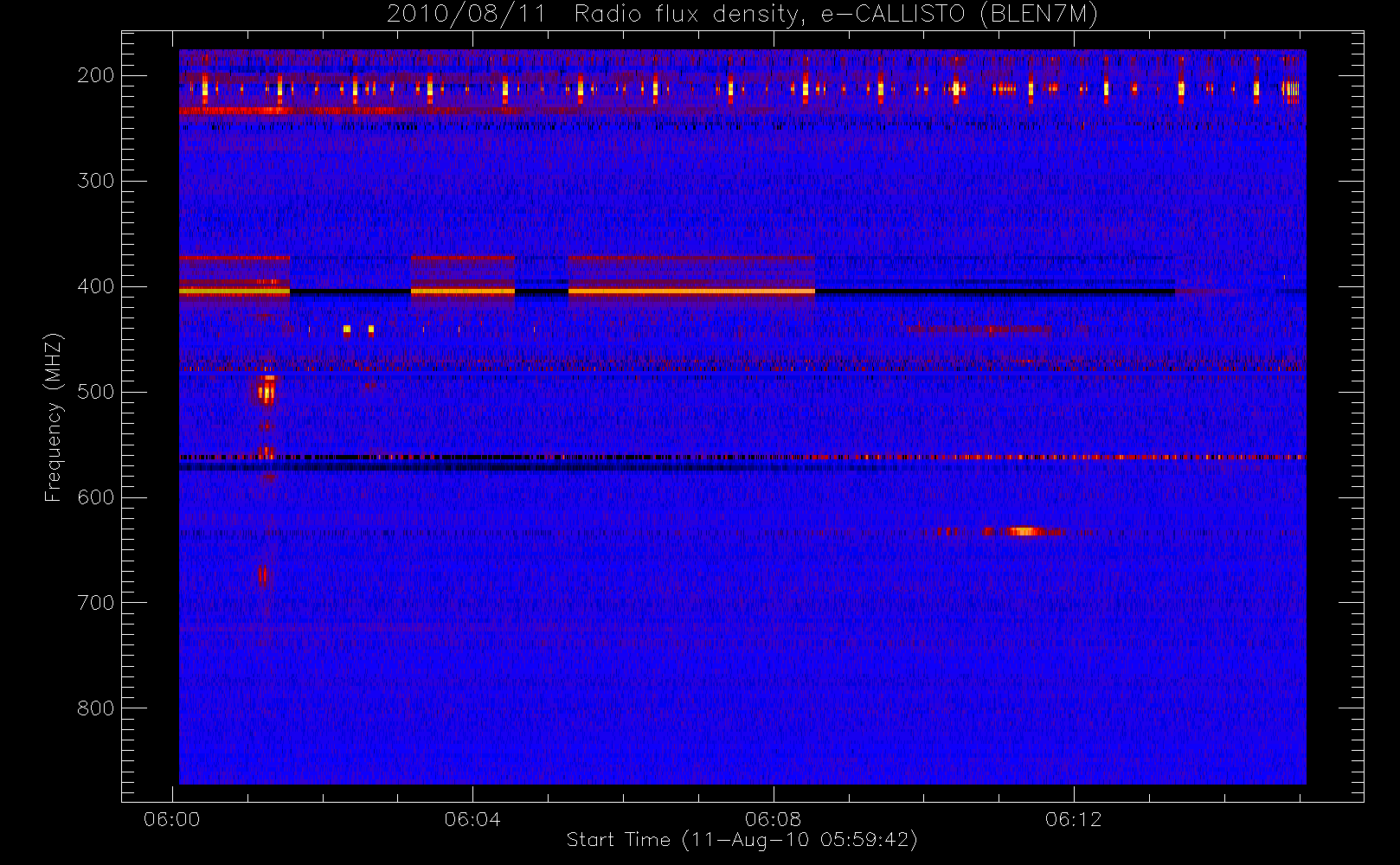Click the 'Start Time (11-Aug-10 05:59:42)' axis label

pos(742,840)
